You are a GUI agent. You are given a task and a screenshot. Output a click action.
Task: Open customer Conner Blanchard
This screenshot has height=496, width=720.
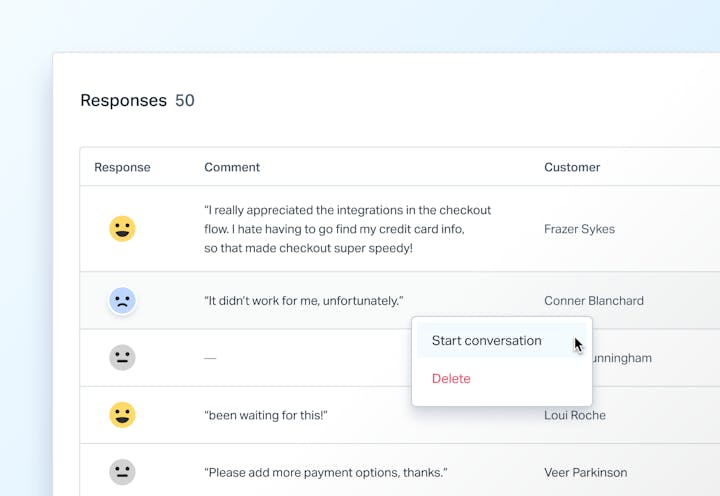click(x=593, y=301)
